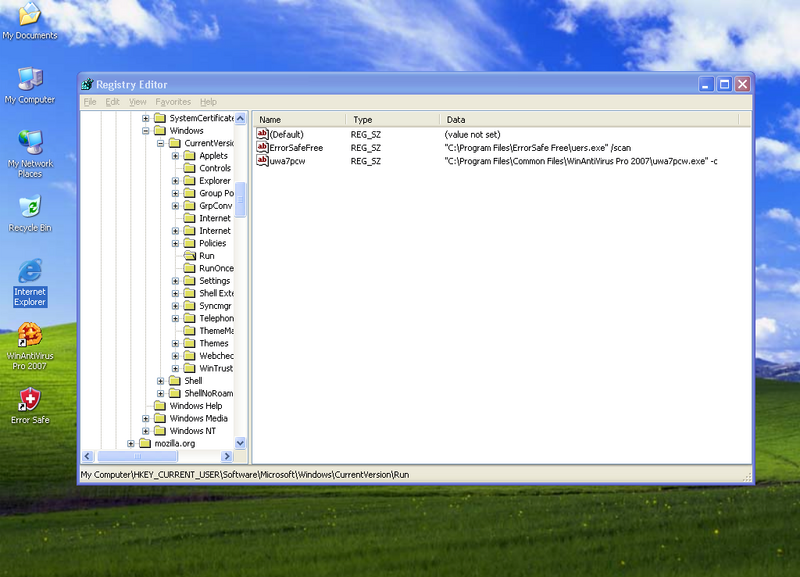
Task: Collapse the Windows key above CurrentVersion
Action: (x=145, y=131)
